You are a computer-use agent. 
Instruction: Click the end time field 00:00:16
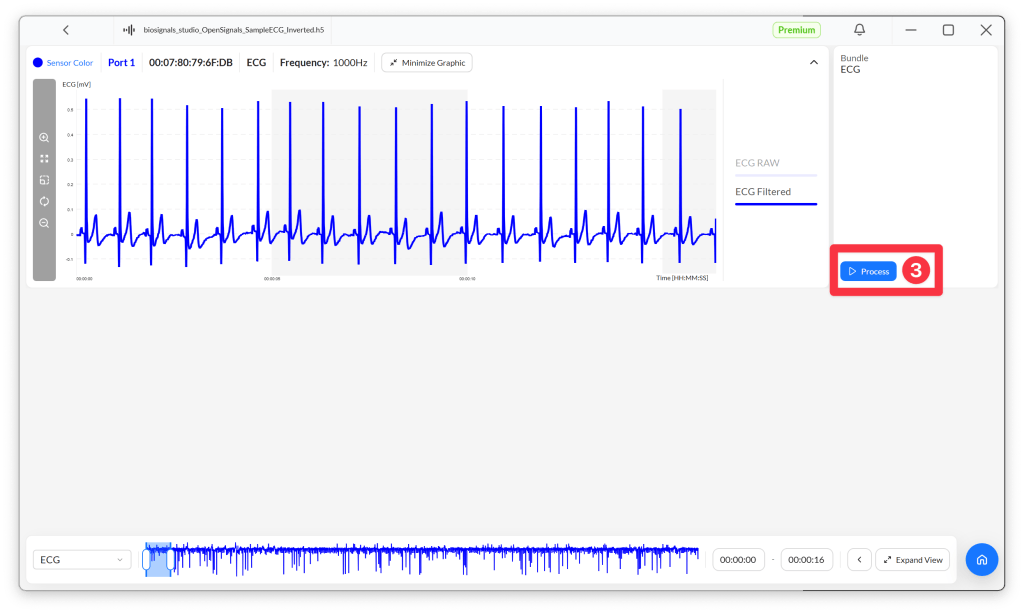click(x=807, y=560)
